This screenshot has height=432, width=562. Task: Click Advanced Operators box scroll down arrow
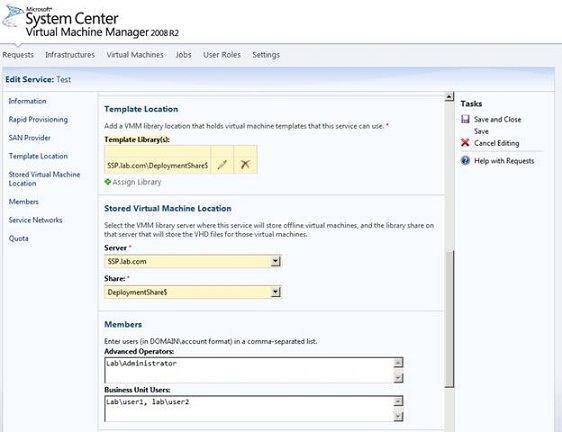tap(398, 378)
